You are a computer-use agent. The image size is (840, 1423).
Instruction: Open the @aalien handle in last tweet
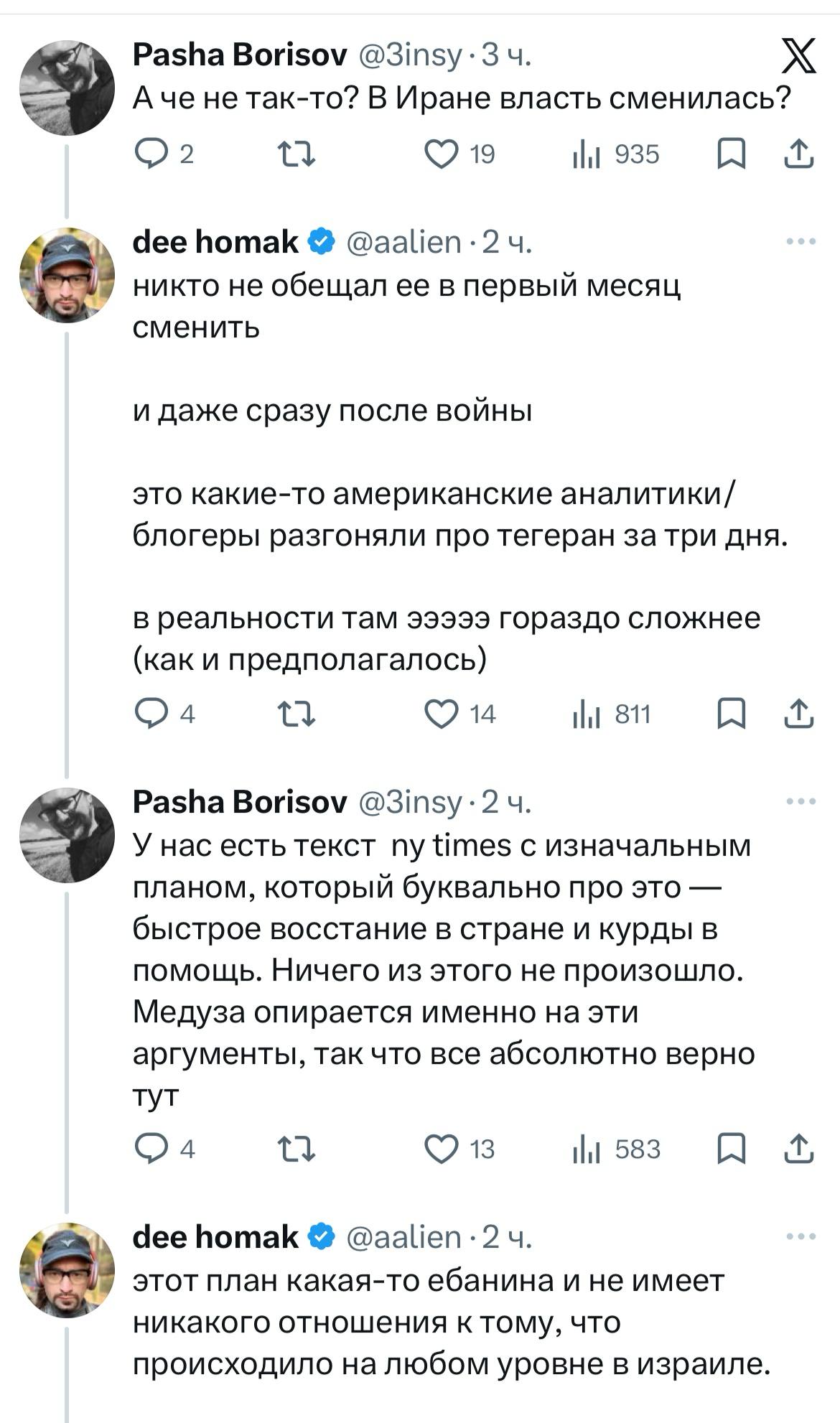(x=403, y=1236)
